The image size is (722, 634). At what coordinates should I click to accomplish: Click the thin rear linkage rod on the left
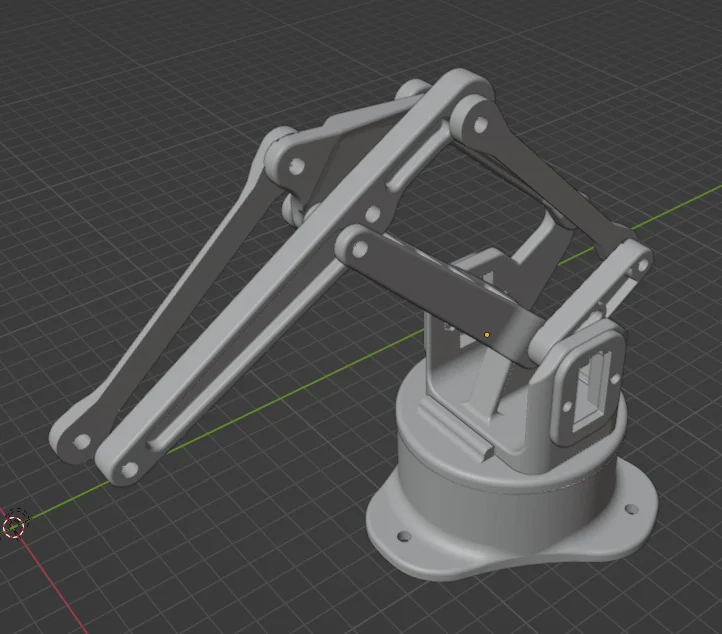coord(170,320)
